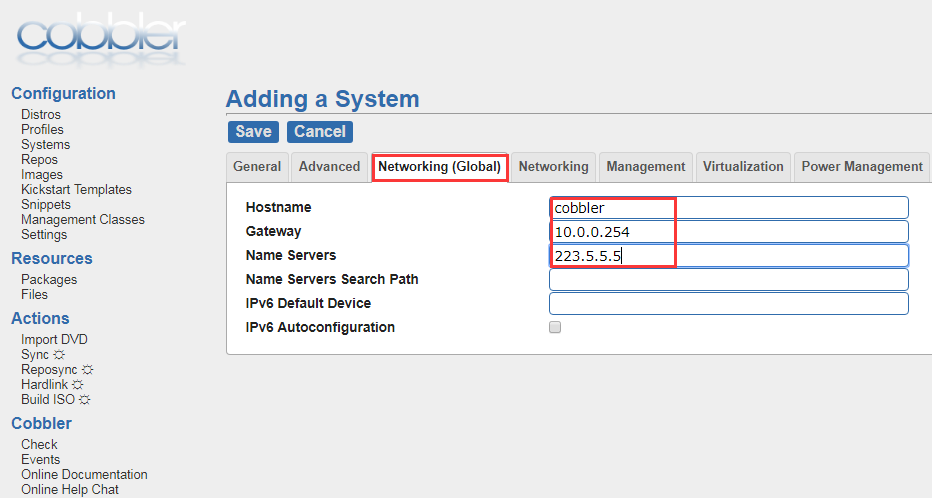Open the Online Documentation link
Image resolution: width=932 pixels, height=498 pixels.
(x=84, y=474)
